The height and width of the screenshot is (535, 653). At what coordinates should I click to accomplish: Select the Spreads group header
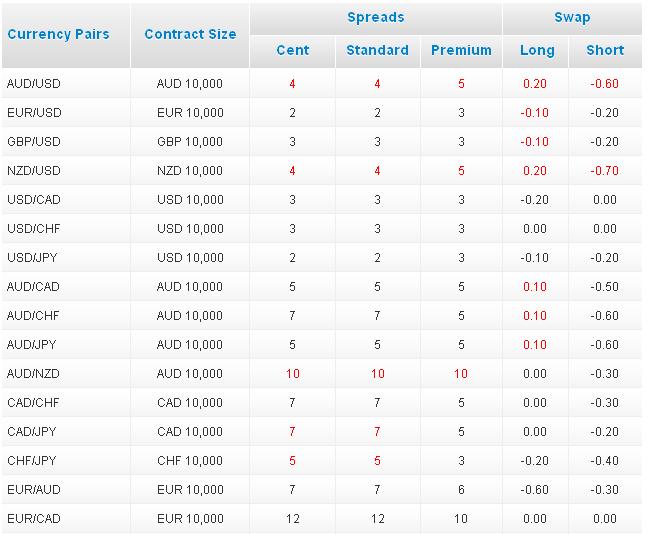[x=376, y=17]
